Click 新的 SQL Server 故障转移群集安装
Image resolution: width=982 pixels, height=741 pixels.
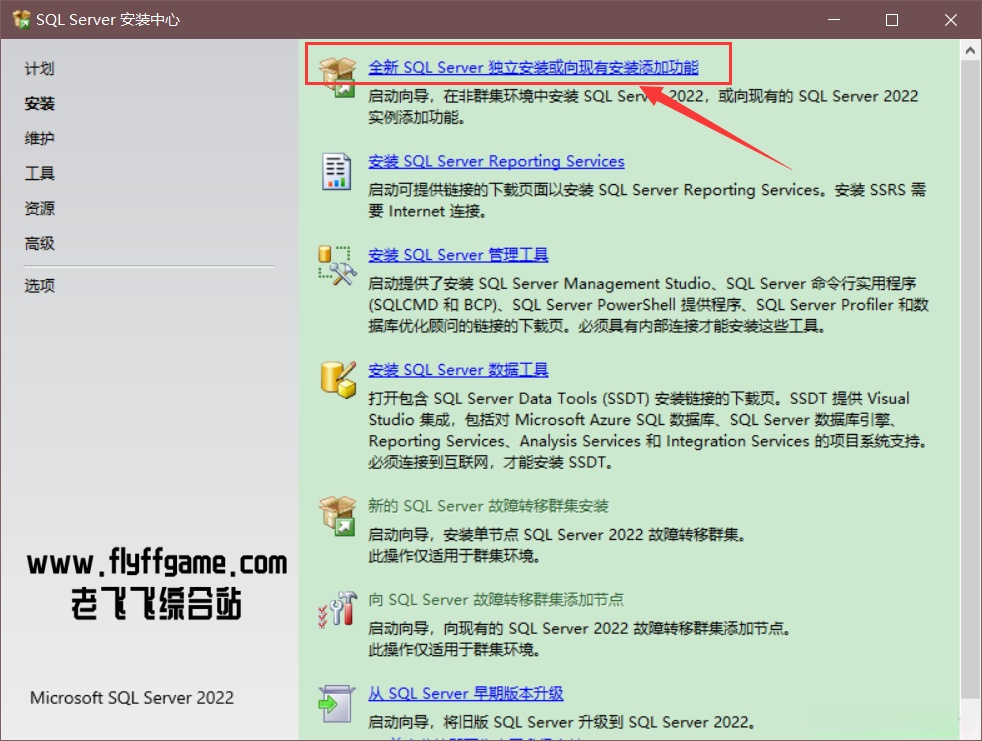pyautogui.click(x=488, y=505)
